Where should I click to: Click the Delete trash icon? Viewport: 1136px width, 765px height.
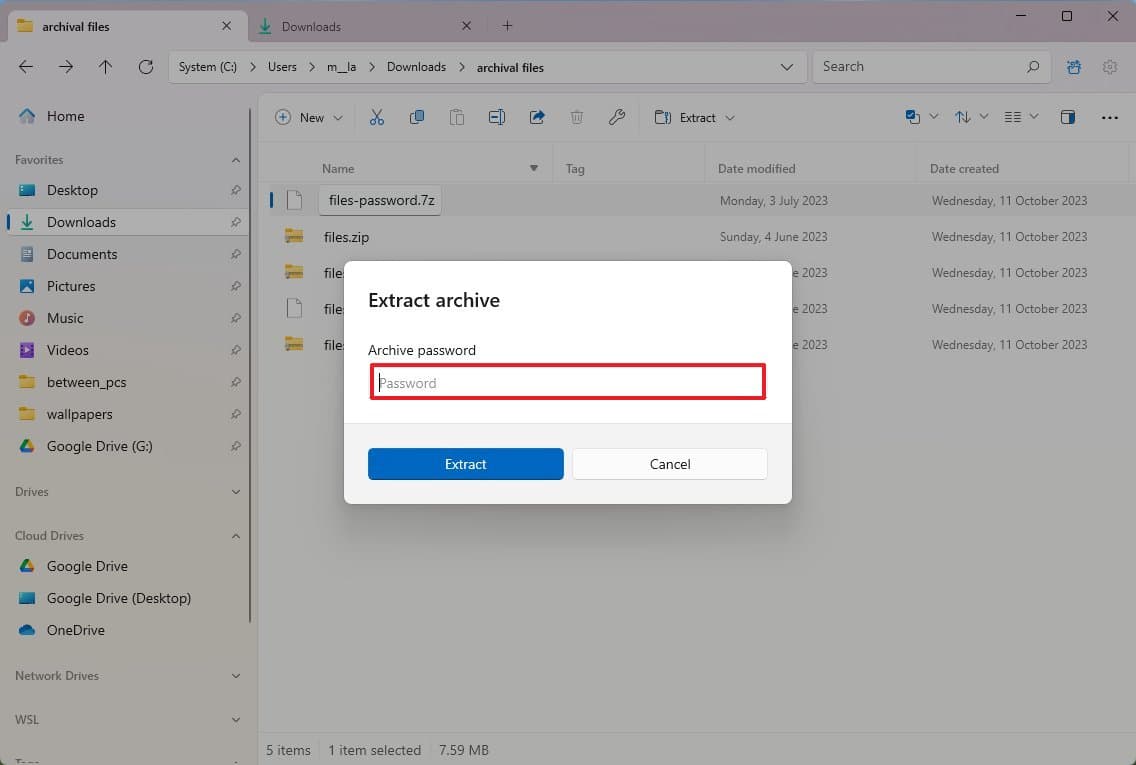[x=577, y=117]
